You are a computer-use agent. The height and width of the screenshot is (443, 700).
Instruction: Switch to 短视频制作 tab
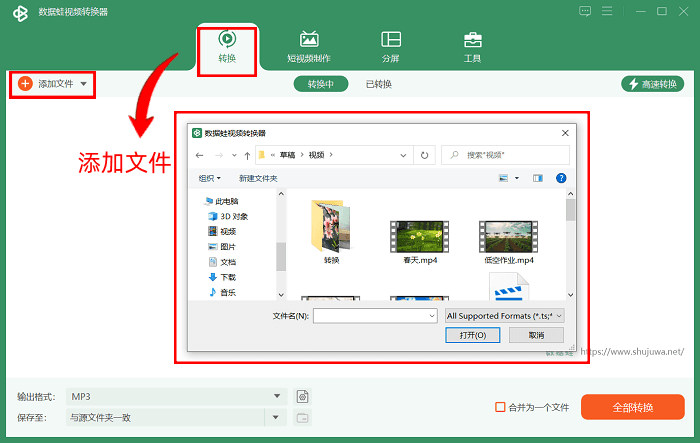[x=309, y=46]
